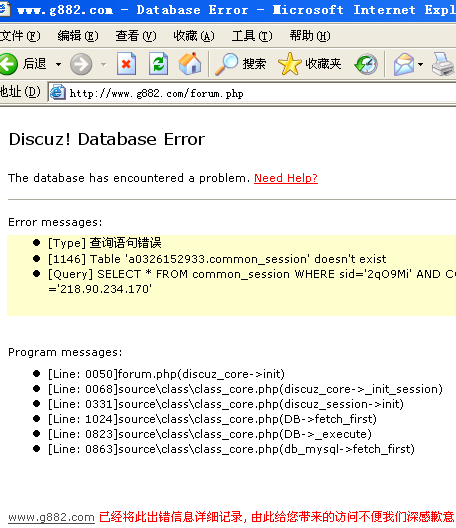Open Search with magnifying glass icon
The height and width of the screenshot is (528, 456).
tap(240, 64)
